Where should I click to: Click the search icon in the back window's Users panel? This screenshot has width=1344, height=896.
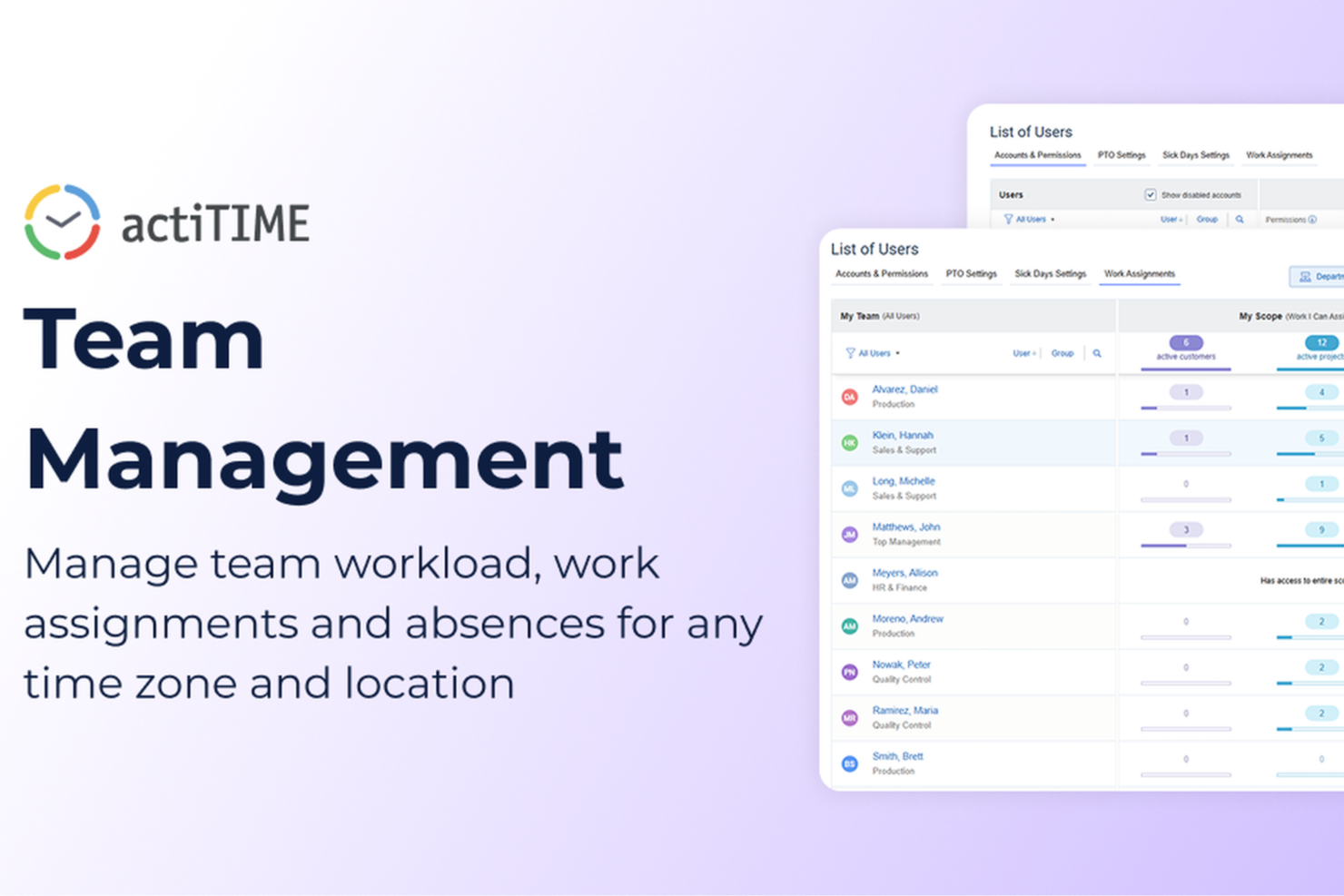coord(1240,220)
